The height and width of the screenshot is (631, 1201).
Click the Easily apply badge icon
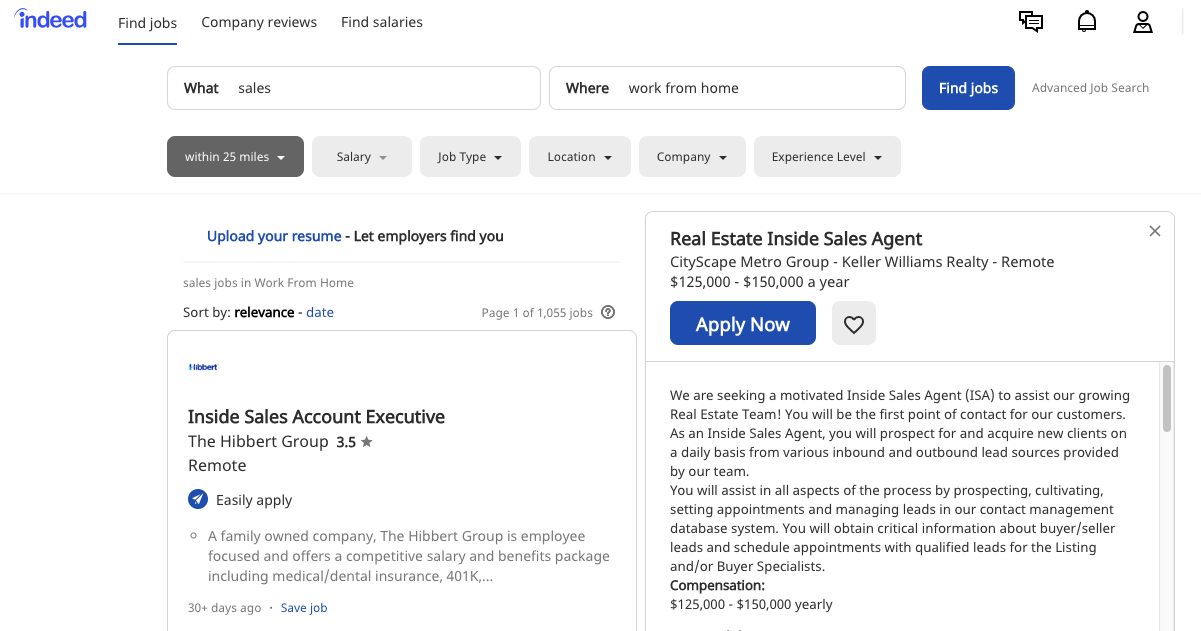[198, 499]
